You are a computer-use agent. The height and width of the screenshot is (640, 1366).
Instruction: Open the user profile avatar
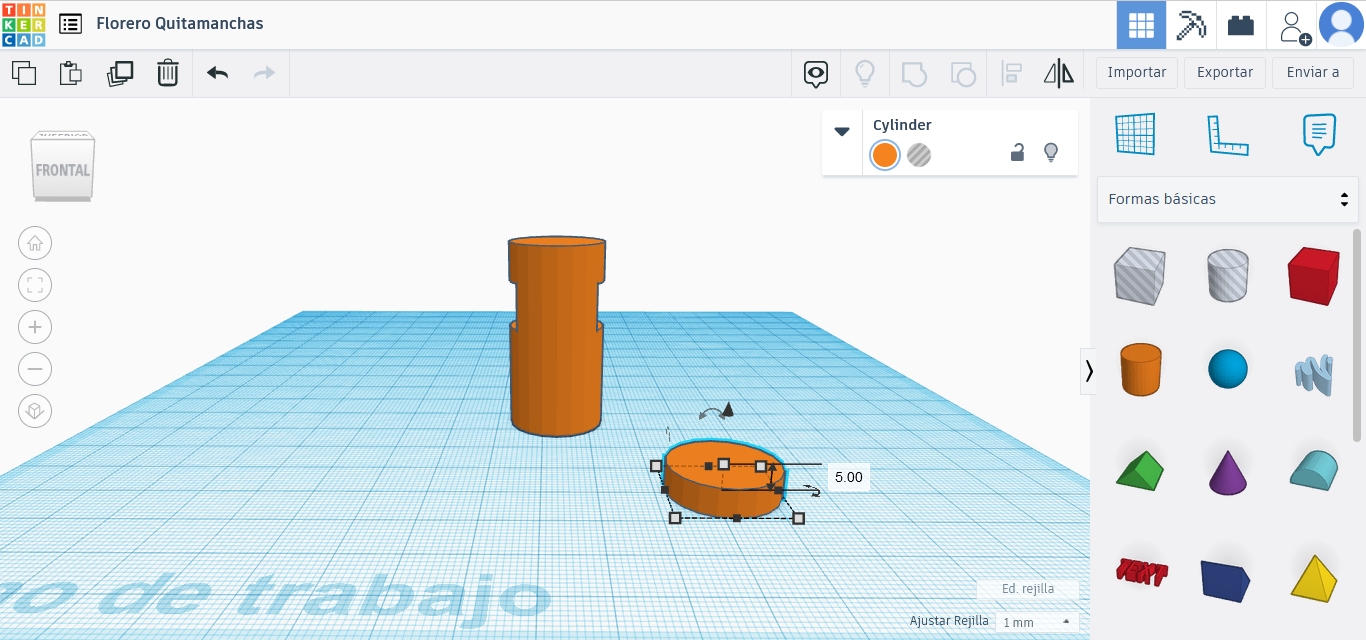click(1341, 25)
